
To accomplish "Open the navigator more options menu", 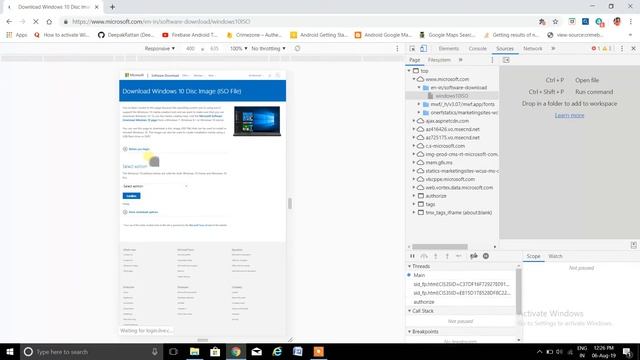I will click(x=492, y=60).
